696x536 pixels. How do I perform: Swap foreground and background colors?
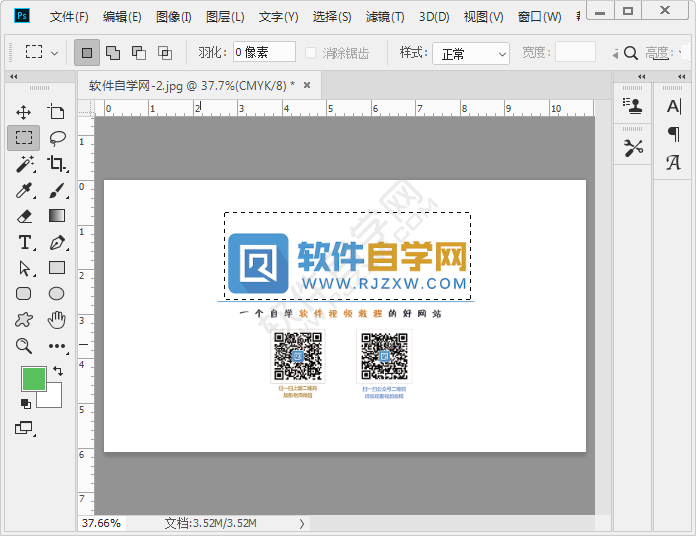58,370
